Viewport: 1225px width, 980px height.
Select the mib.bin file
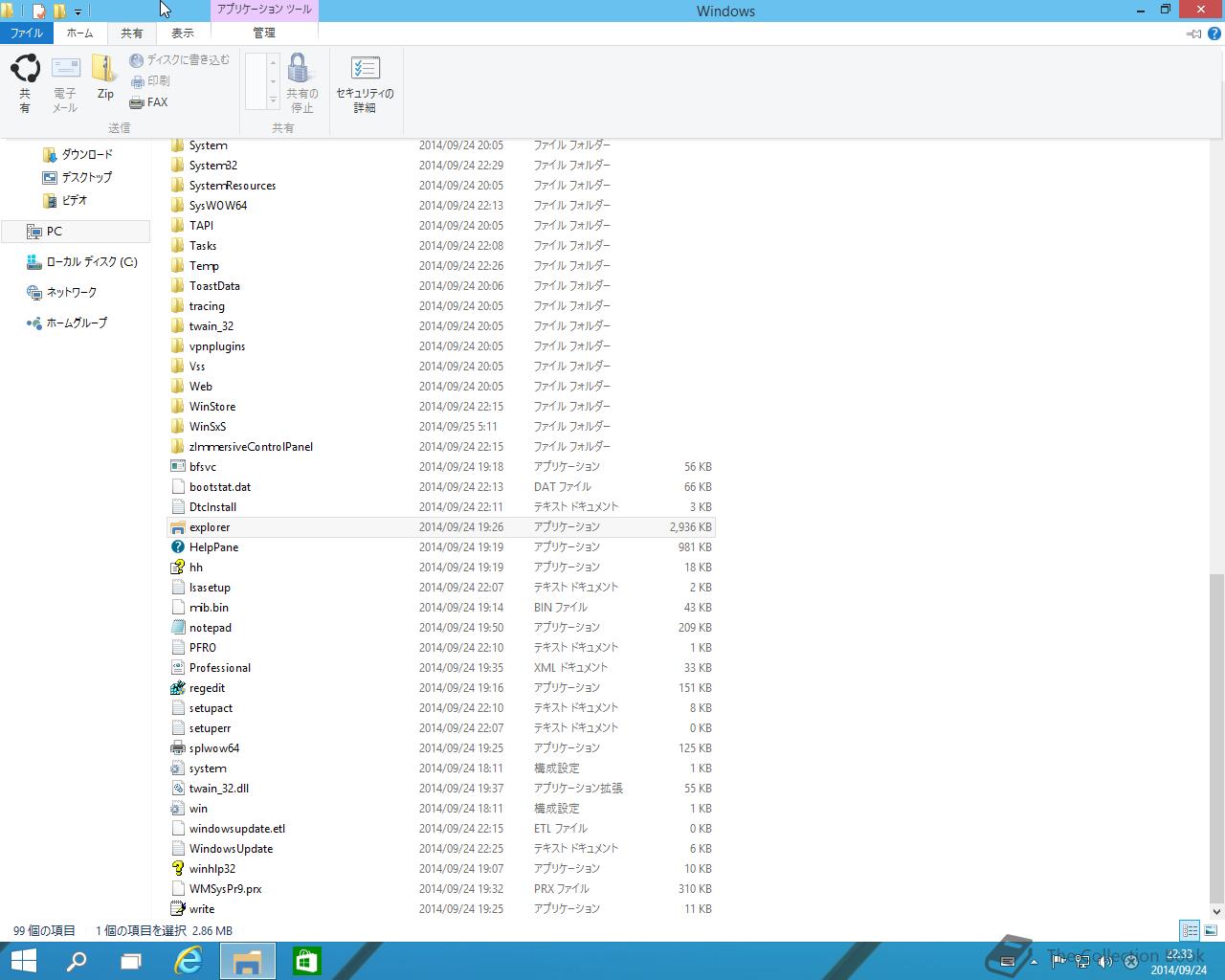pyautogui.click(x=441, y=608)
